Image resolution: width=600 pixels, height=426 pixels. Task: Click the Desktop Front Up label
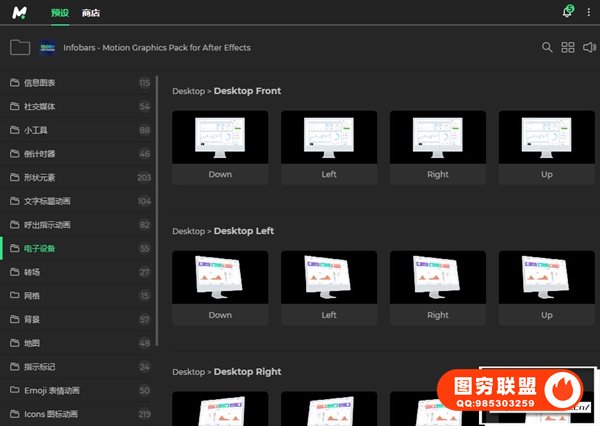[547, 174]
